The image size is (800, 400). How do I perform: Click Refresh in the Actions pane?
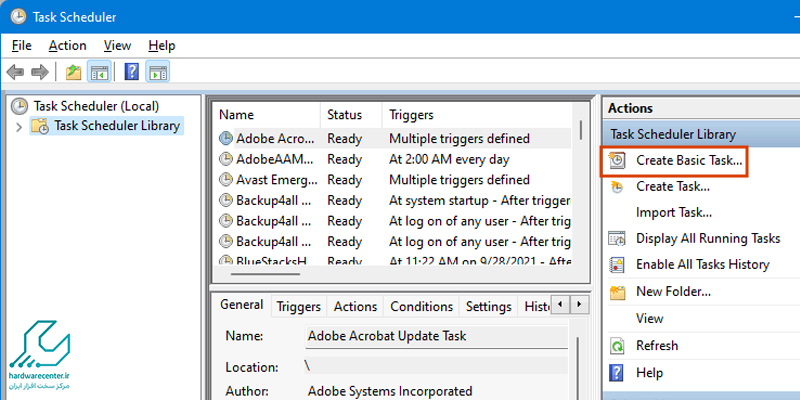click(x=657, y=345)
